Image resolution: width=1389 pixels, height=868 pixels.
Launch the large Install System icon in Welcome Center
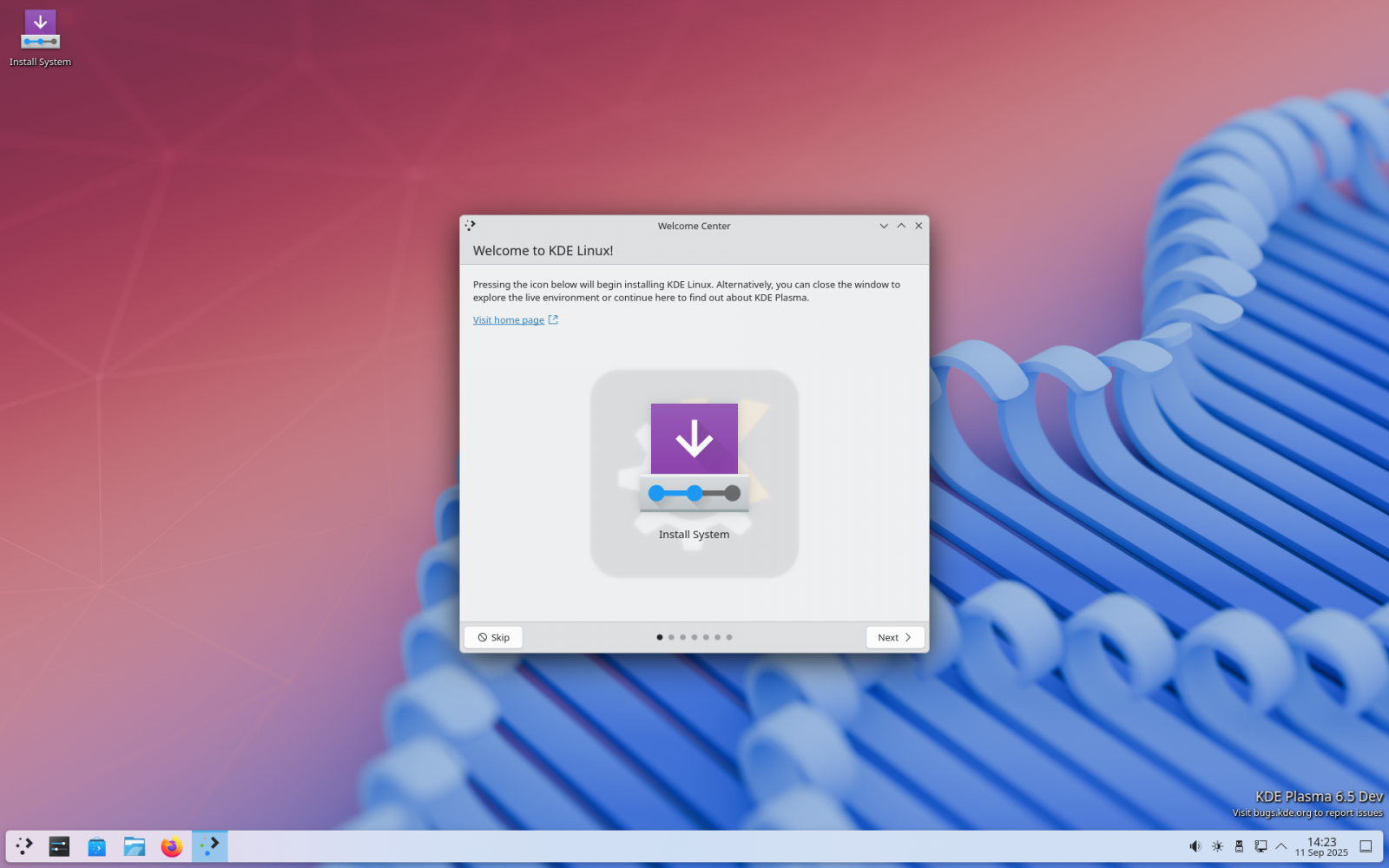coord(694,473)
